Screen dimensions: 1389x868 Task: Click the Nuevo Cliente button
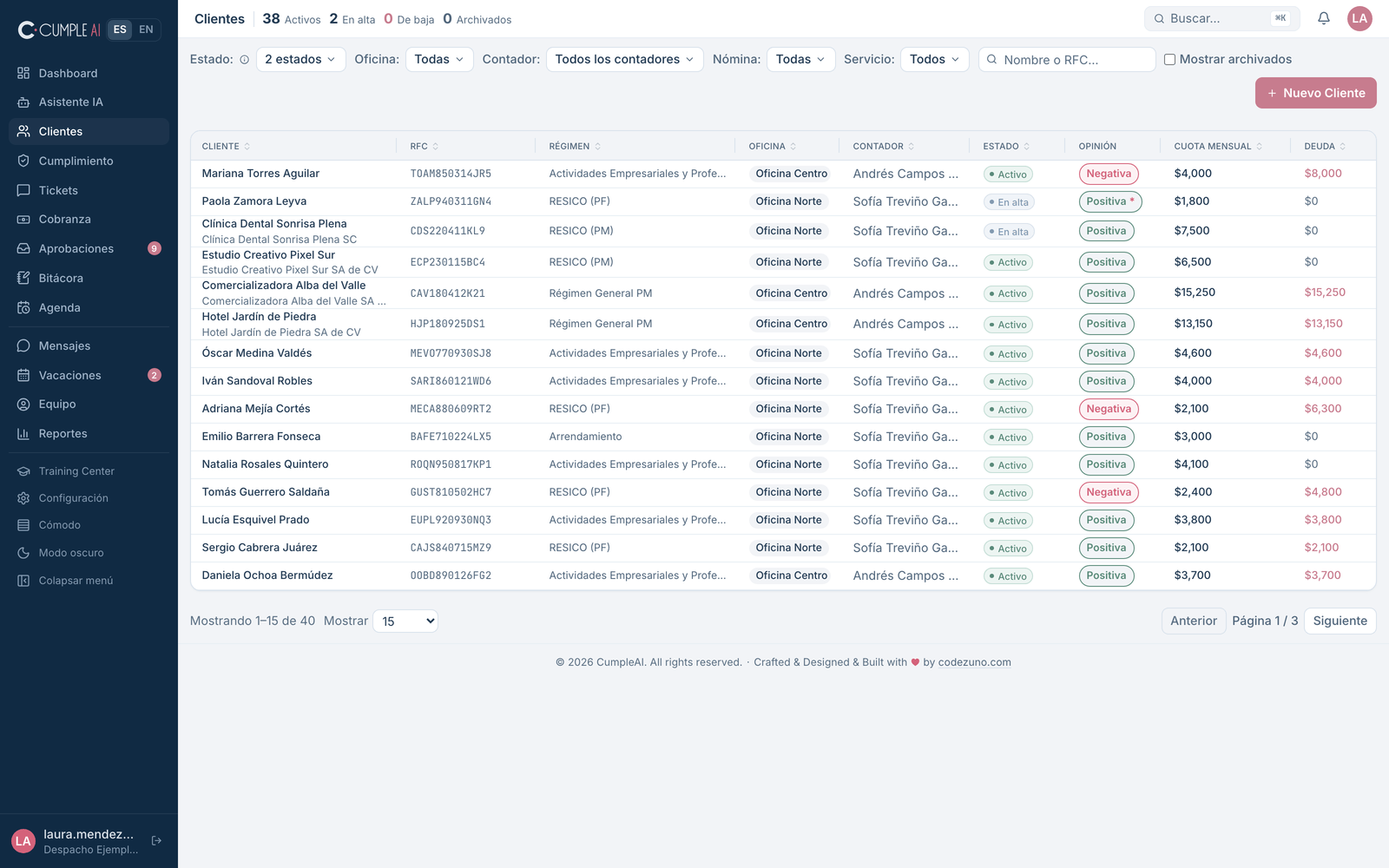1315,93
